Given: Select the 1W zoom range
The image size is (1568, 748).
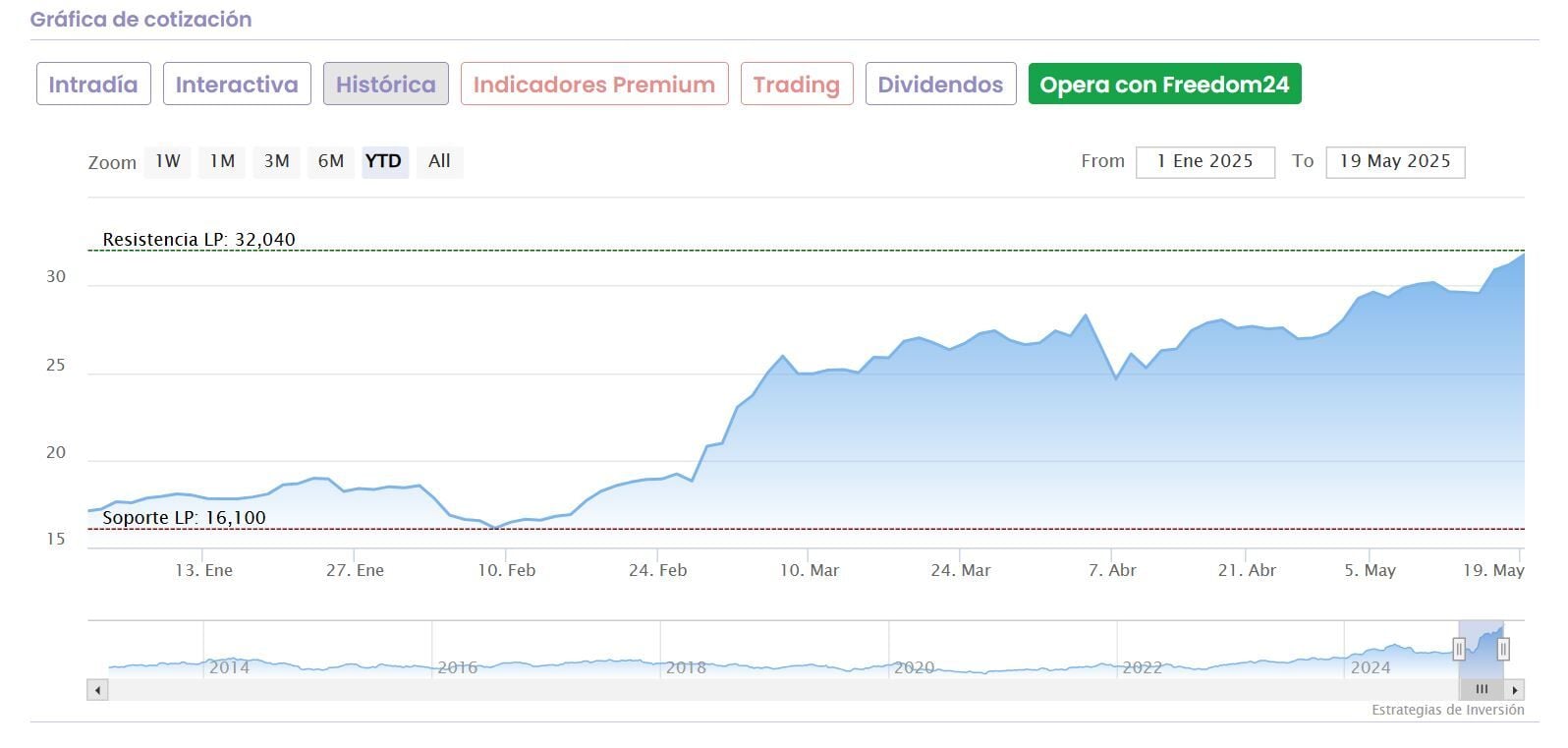Looking at the screenshot, I should pyautogui.click(x=167, y=161).
